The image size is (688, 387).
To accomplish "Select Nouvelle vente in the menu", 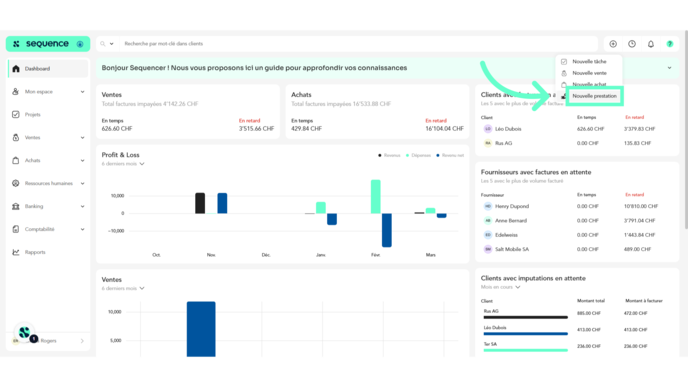I will [589, 73].
